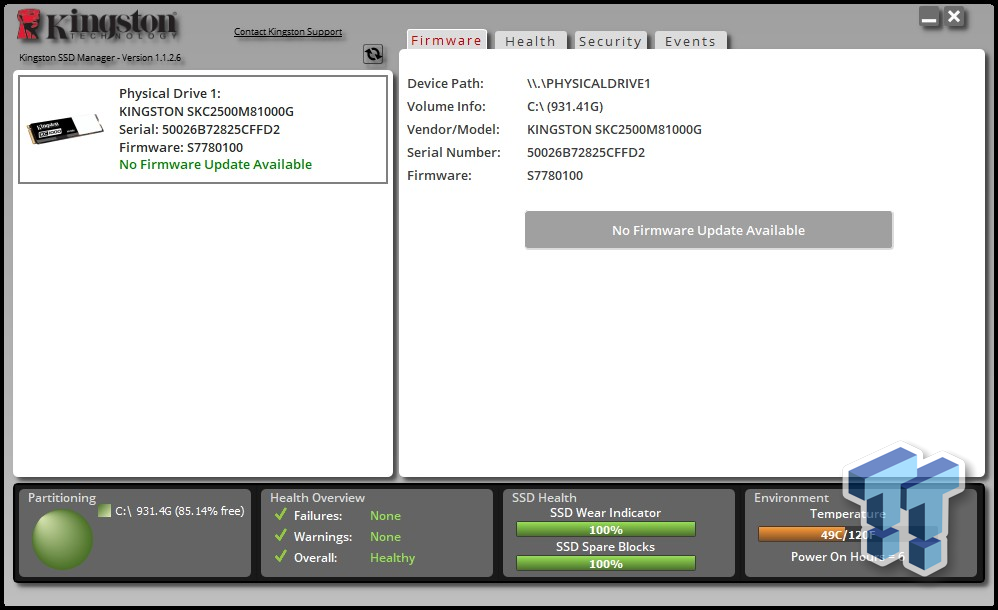The height and width of the screenshot is (610, 998).
Task: Minimize the Kingston SSD Manager window
Action: [929, 17]
